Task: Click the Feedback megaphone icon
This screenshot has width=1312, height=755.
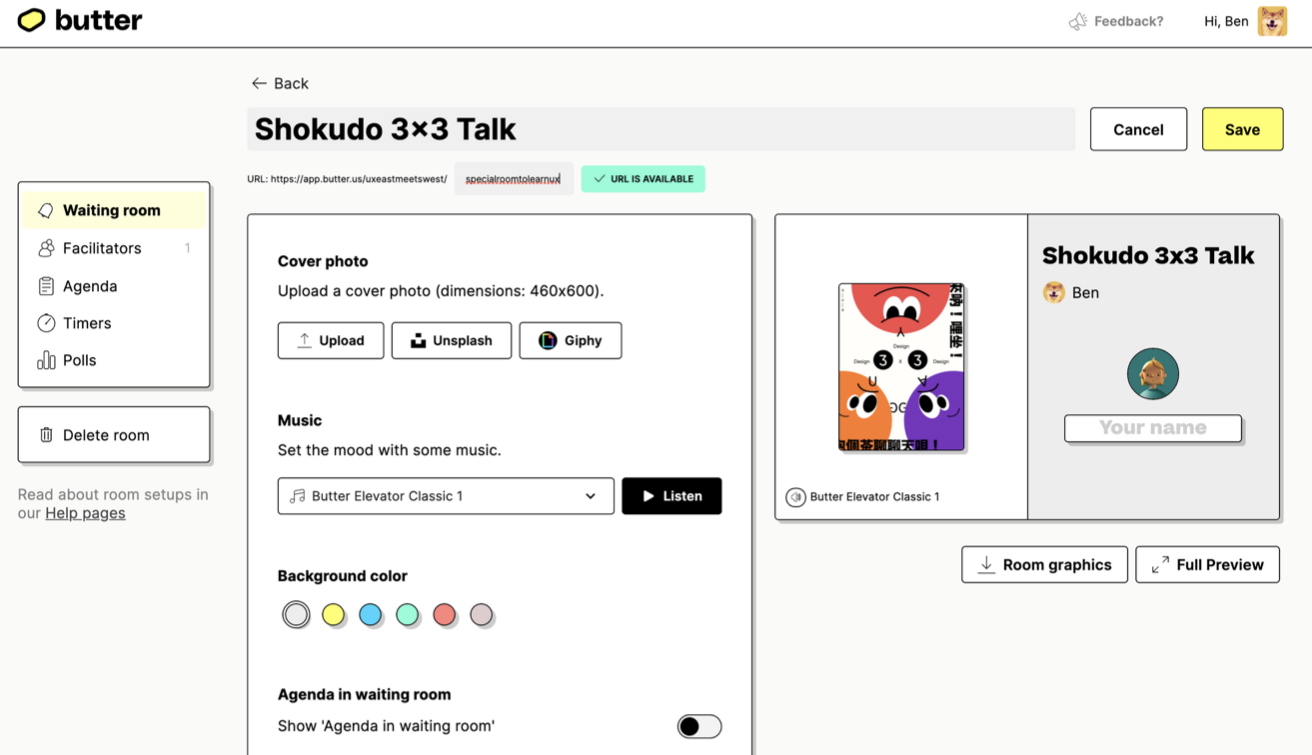Action: coord(1078,21)
